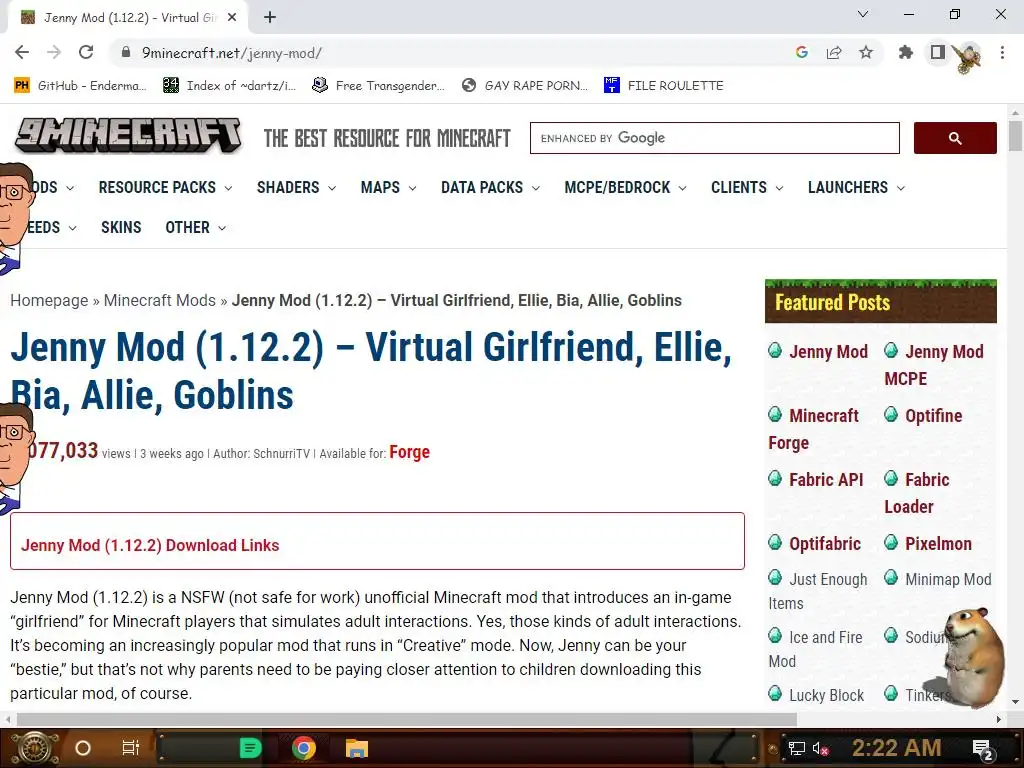The height and width of the screenshot is (768, 1024).
Task: Open the FILE ROULETTE bookmark
Action: pyautogui.click(x=664, y=86)
